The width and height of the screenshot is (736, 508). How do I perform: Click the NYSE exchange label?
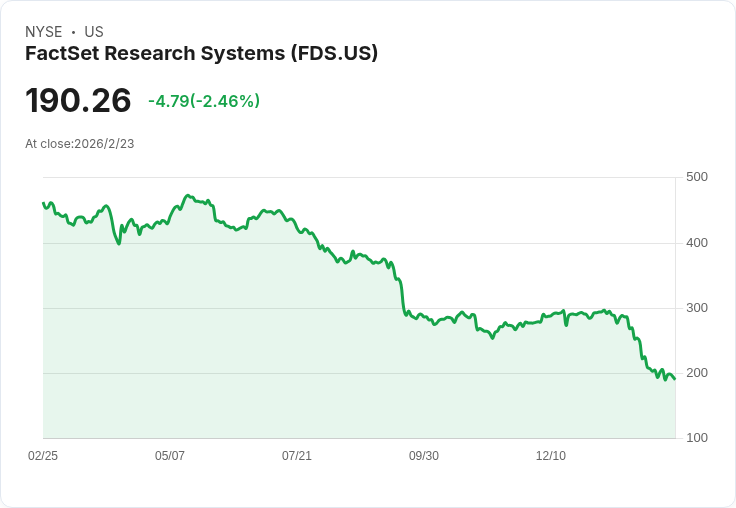(44, 32)
